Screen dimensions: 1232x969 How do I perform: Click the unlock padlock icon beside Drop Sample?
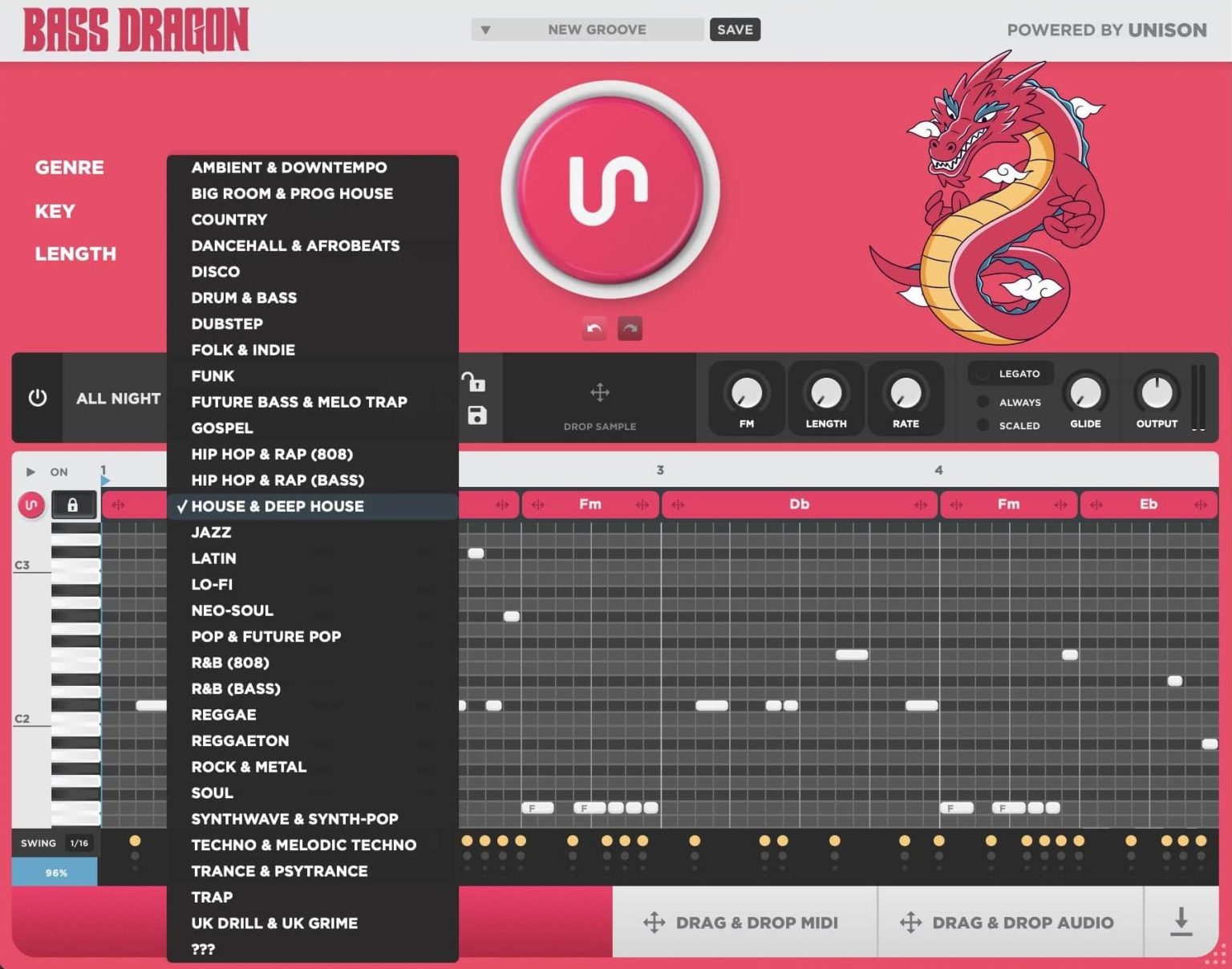tap(477, 383)
